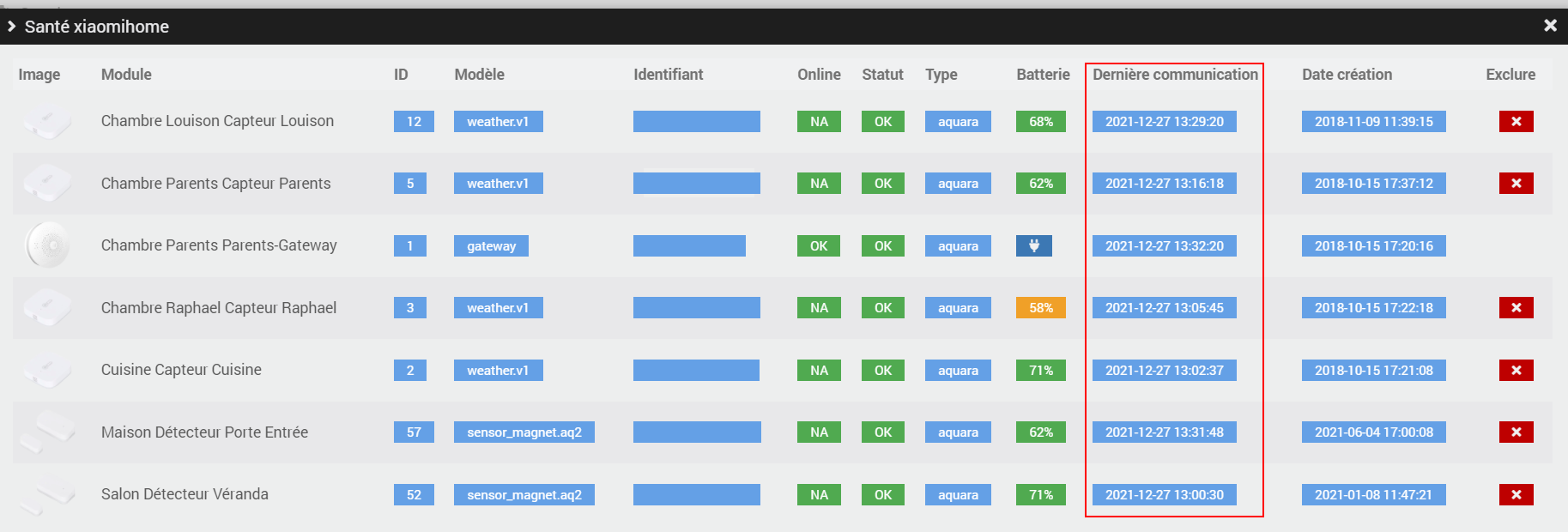Sort by the Module column header
Image resolution: width=1568 pixels, height=532 pixels.
tap(126, 75)
